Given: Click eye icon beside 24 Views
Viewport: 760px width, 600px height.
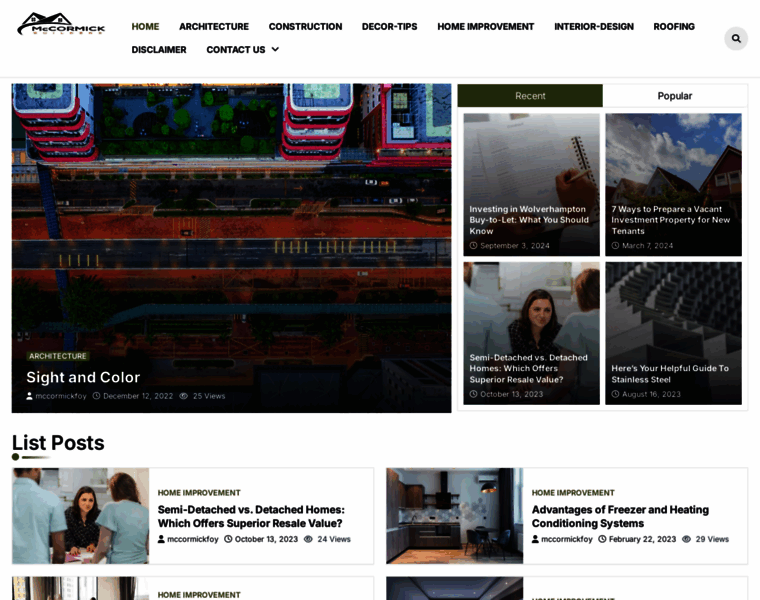Looking at the screenshot, I should pos(308,539).
